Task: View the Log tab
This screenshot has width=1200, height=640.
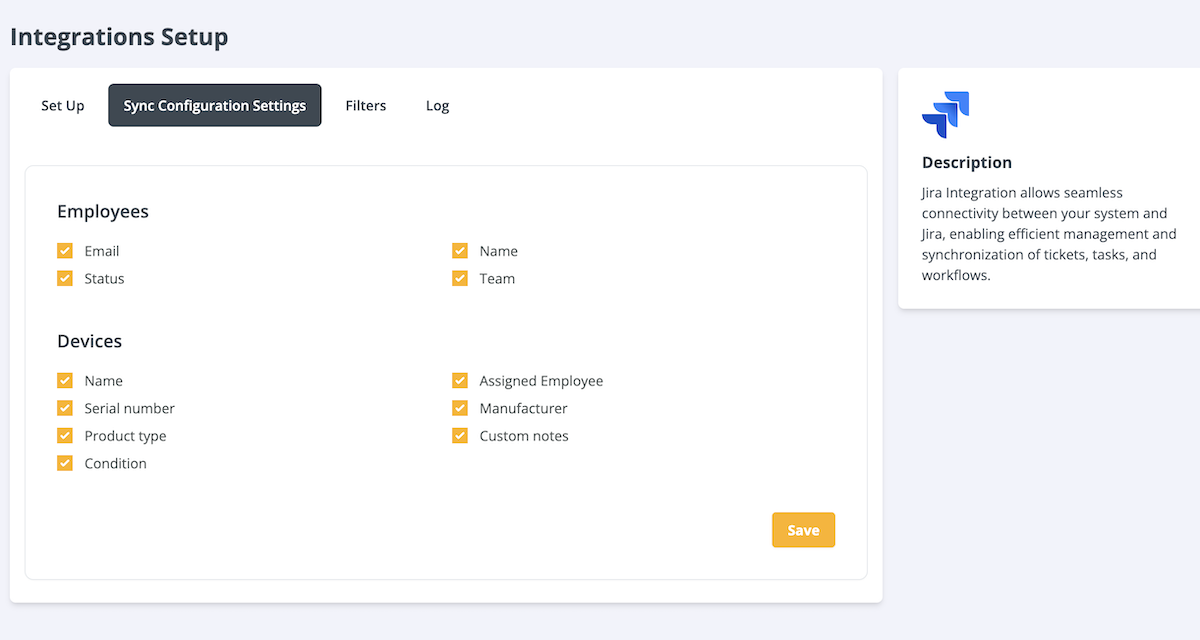Action: [437, 105]
